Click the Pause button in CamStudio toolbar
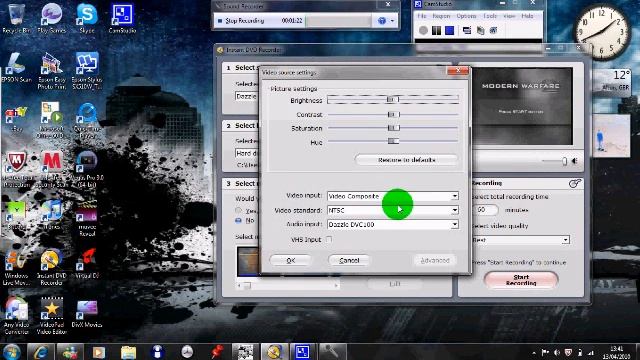 click(x=436, y=30)
